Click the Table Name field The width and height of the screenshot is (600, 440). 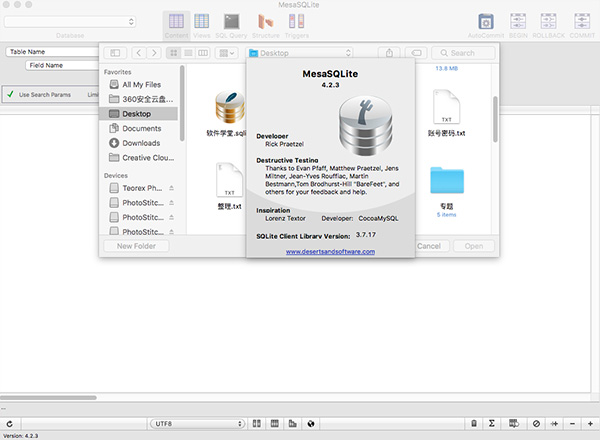tap(52, 52)
